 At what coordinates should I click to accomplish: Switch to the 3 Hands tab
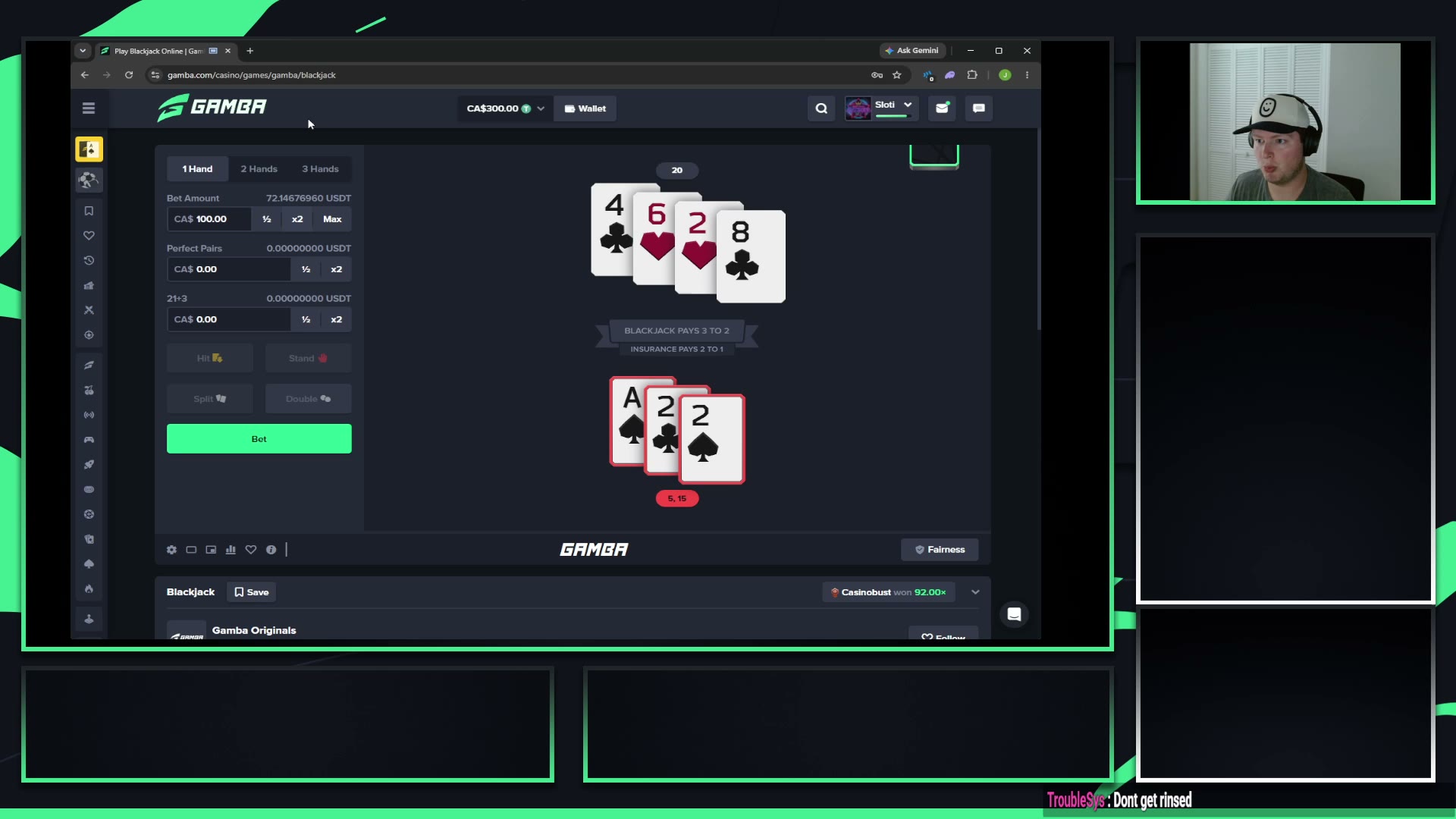click(x=320, y=169)
